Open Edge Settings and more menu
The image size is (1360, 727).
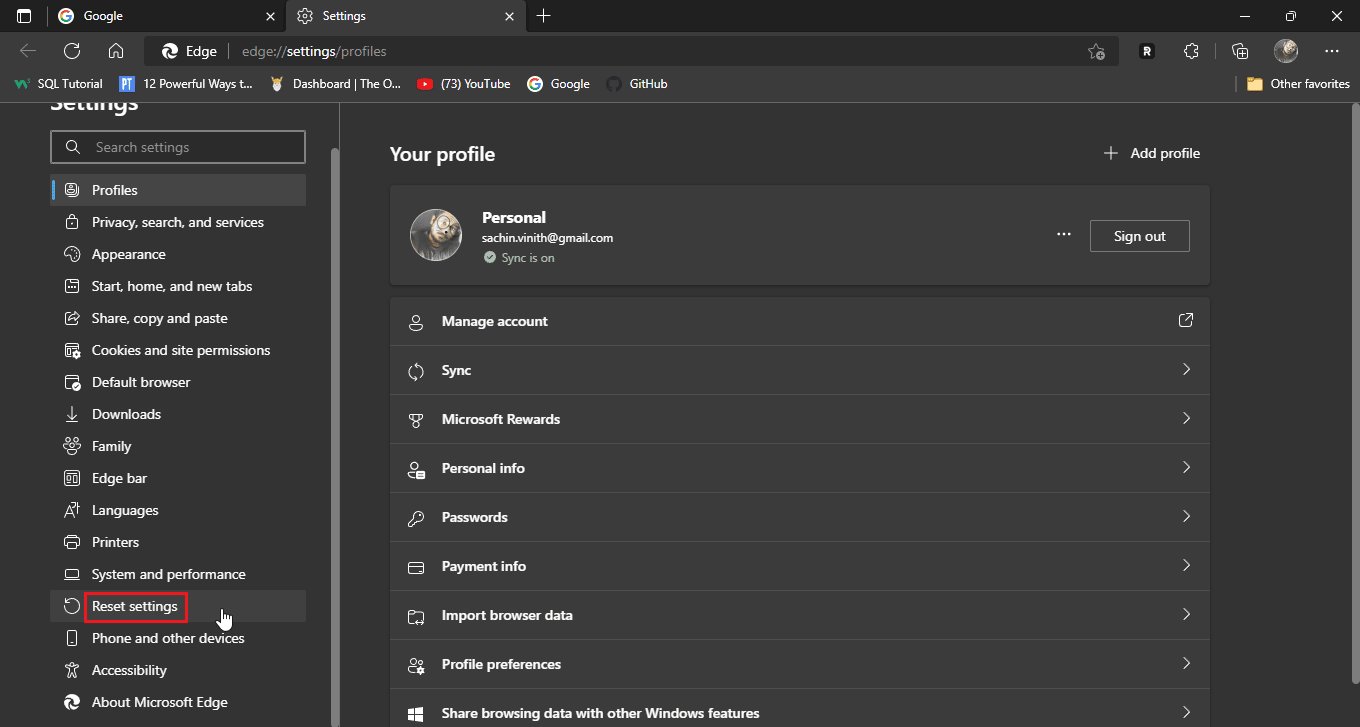pyautogui.click(x=1331, y=51)
